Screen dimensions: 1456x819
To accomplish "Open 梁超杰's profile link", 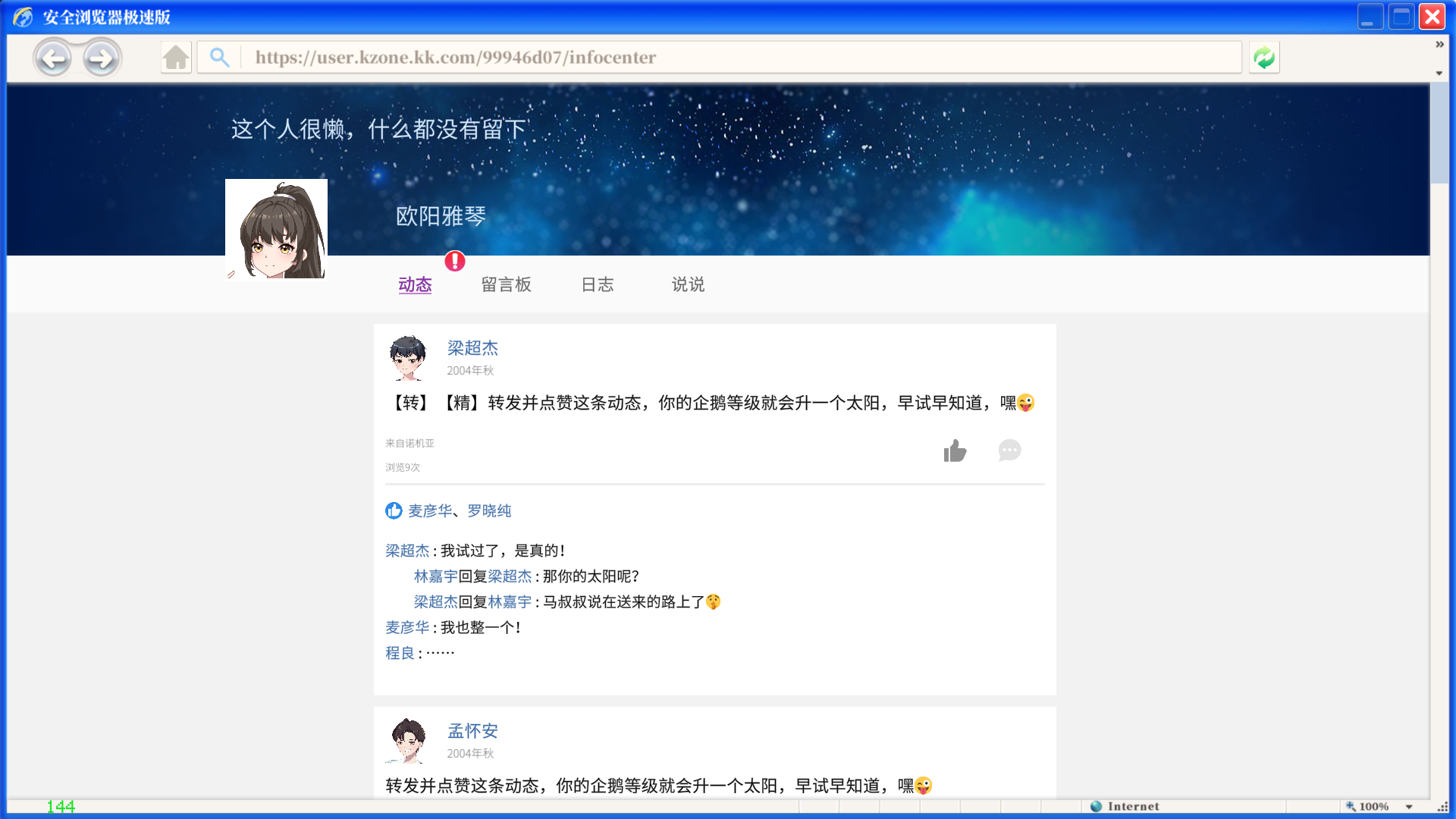I will [x=472, y=348].
